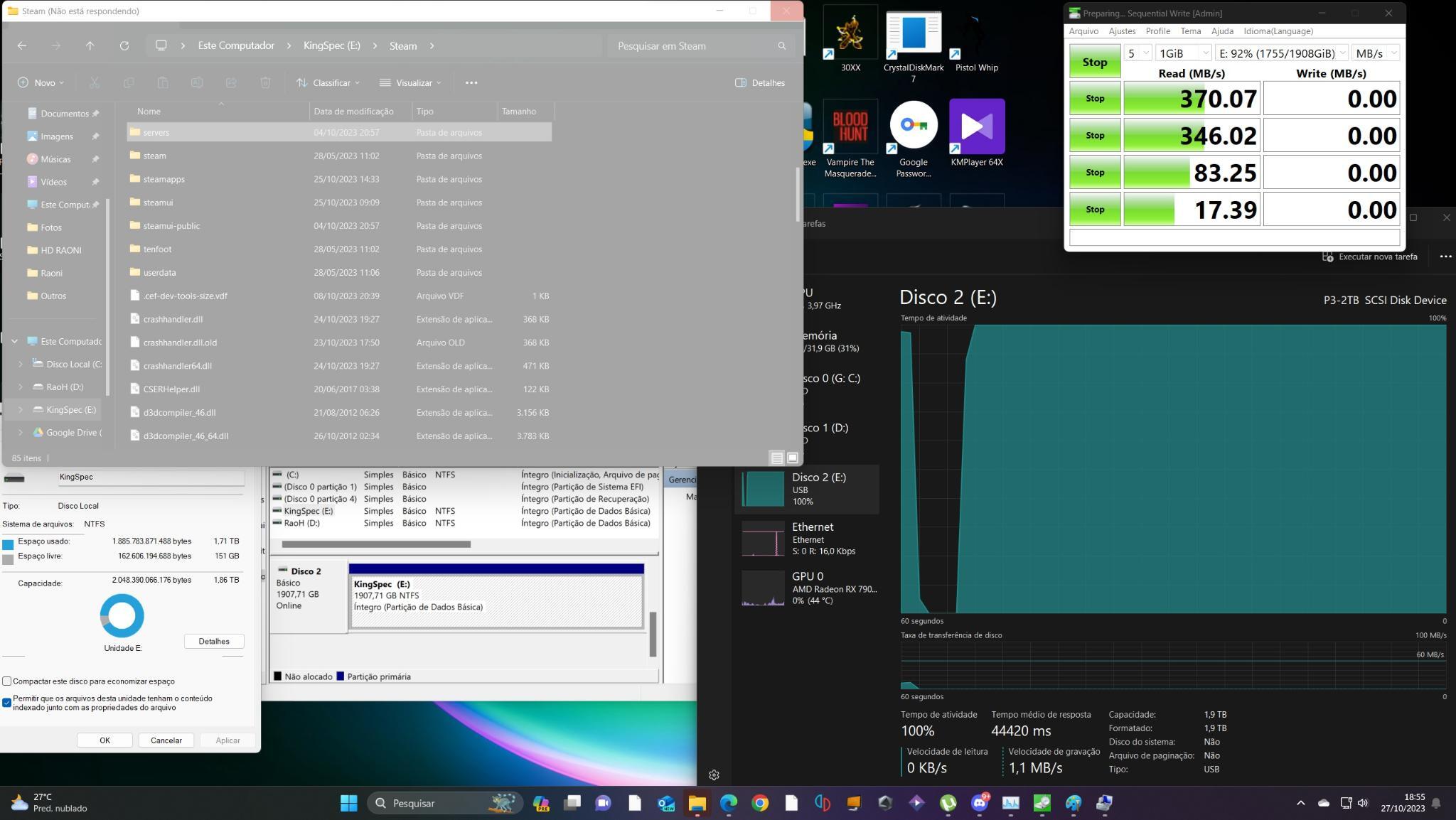The width and height of the screenshot is (1456, 820).
Task: Click Stop button beside 83.25 reading
Action: tap(1095, 172)
